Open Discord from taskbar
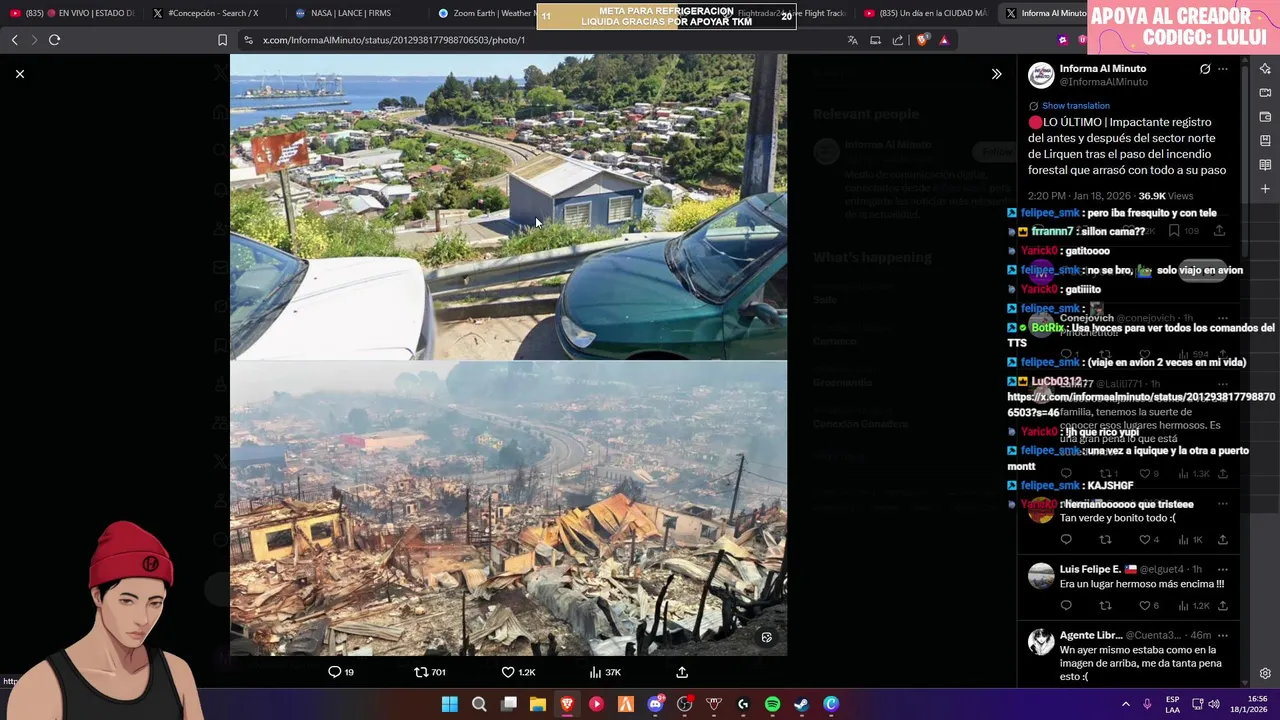 (x=655, y=704)
